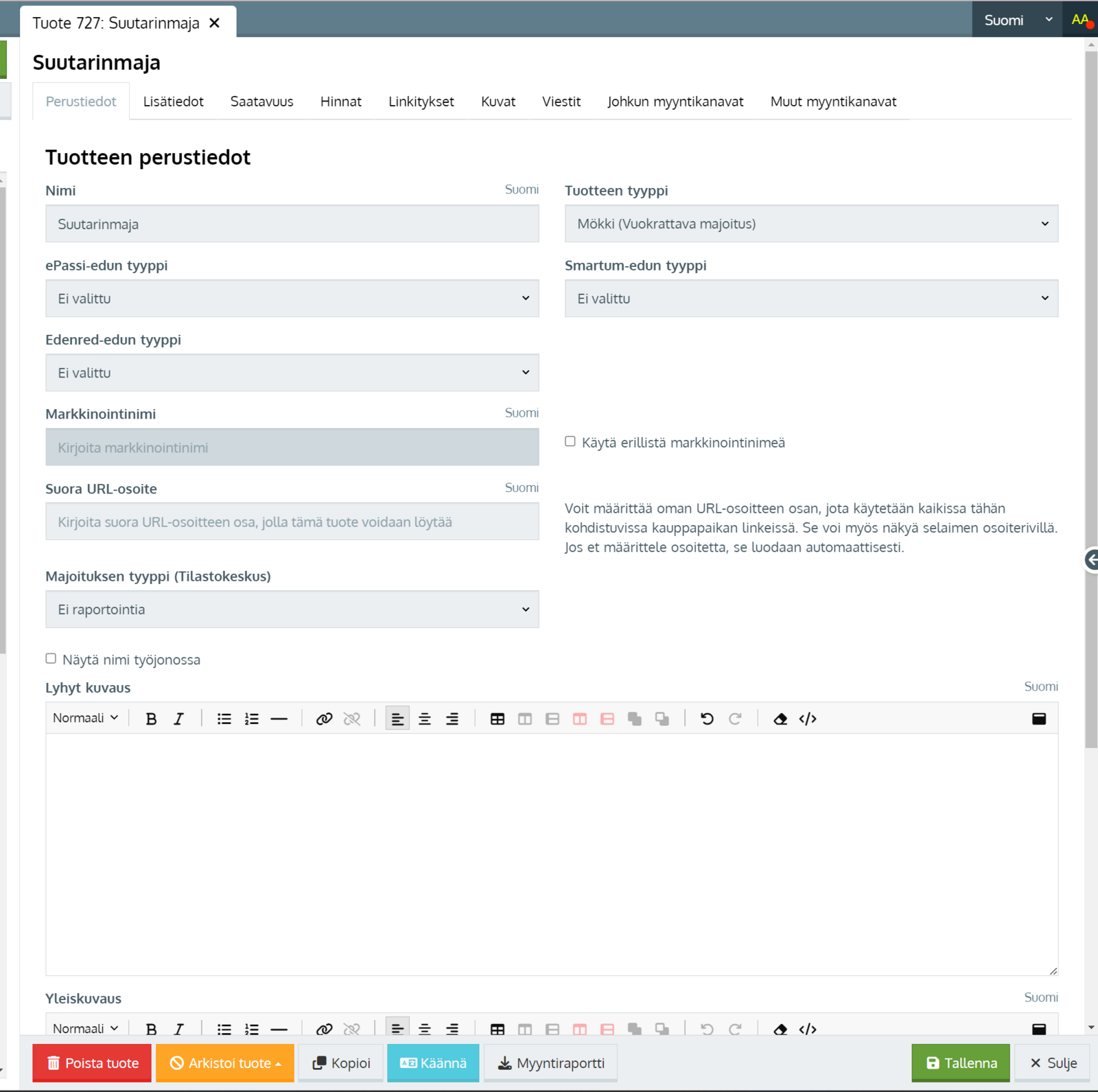
Task: Undo last edit in Lyhyt kuvaus
Action: point(707,719)
